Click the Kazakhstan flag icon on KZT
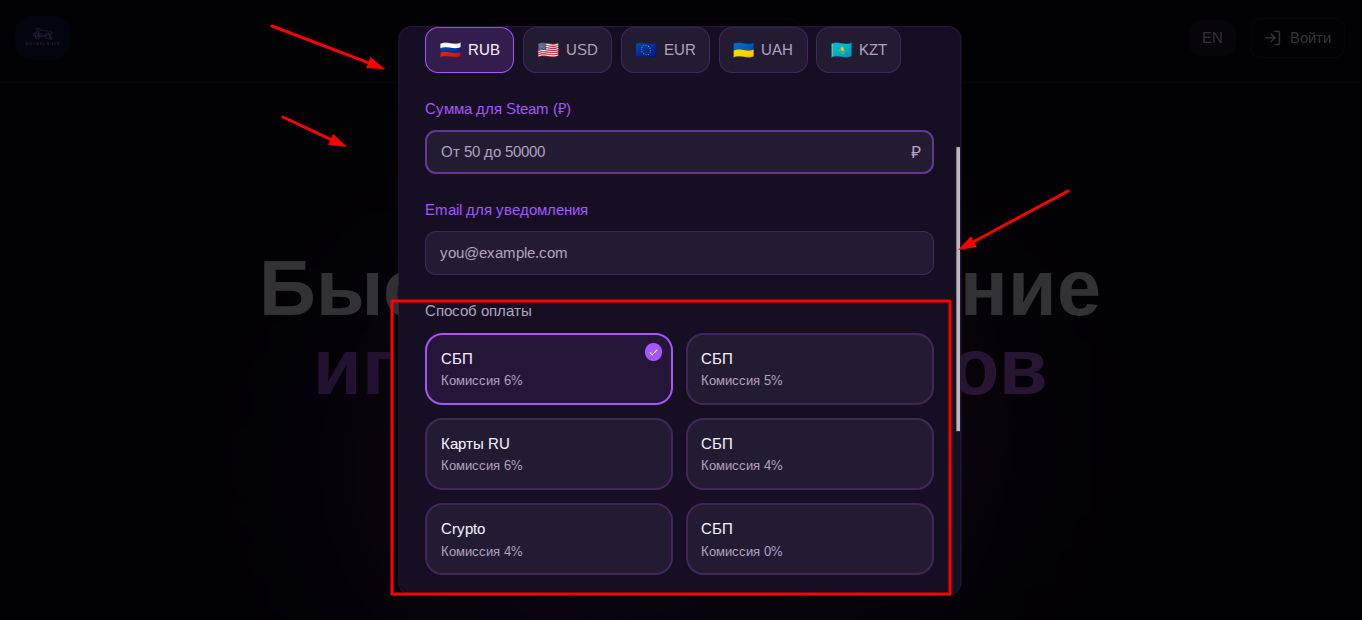The image size is (1362, 620). coord(841,50)
